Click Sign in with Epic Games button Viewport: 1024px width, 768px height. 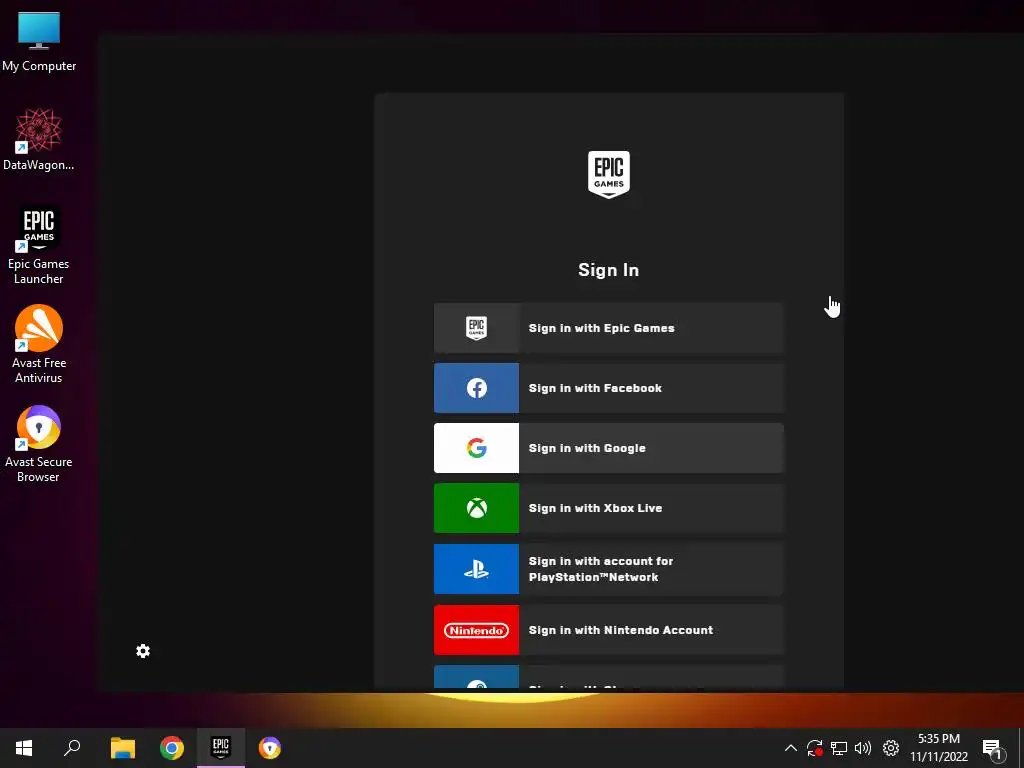click(609, 328)
